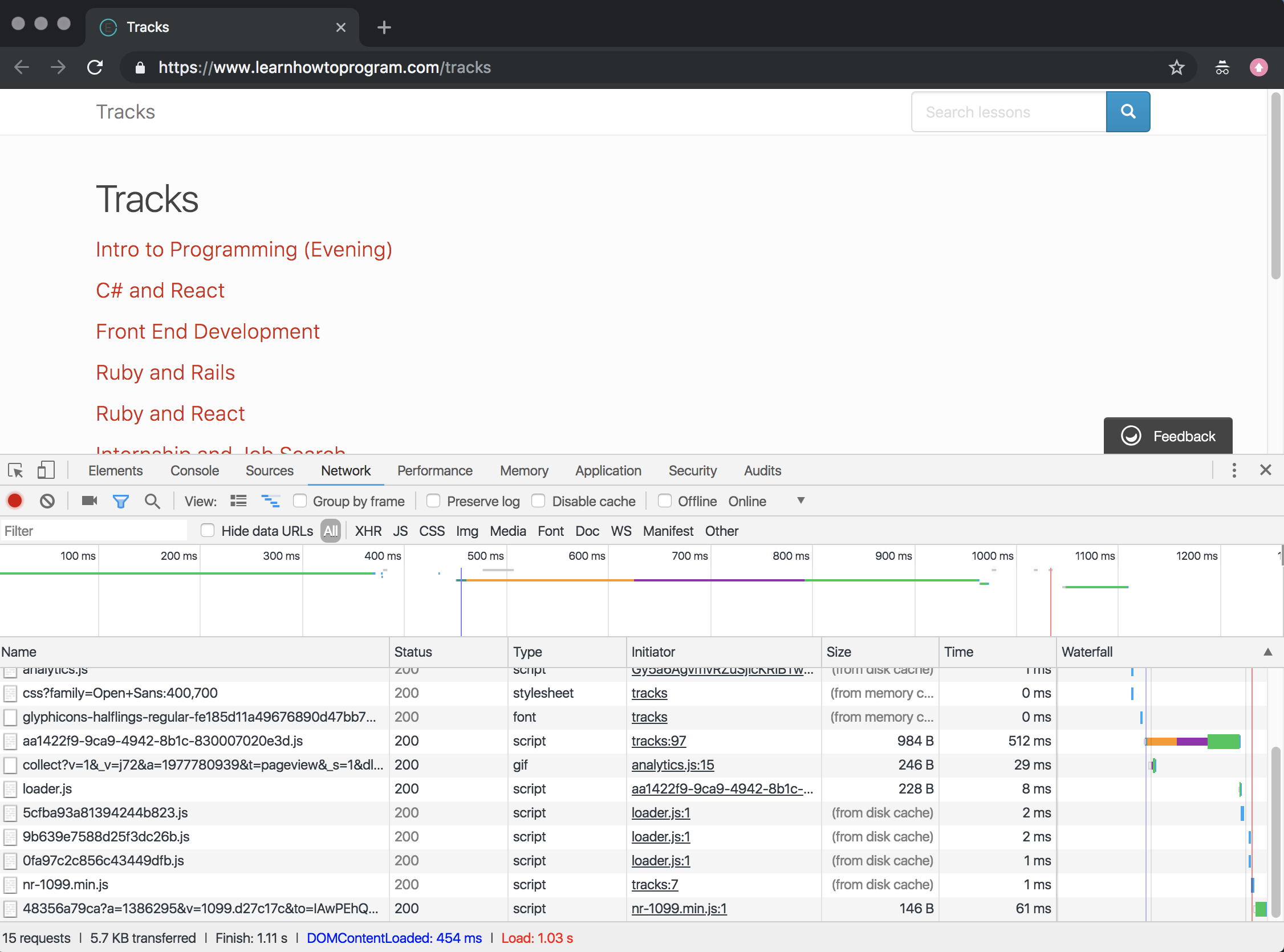This screenshot has height=952, width=1284.
Task: Stop recording with the red record button
Action: (15, 501)
